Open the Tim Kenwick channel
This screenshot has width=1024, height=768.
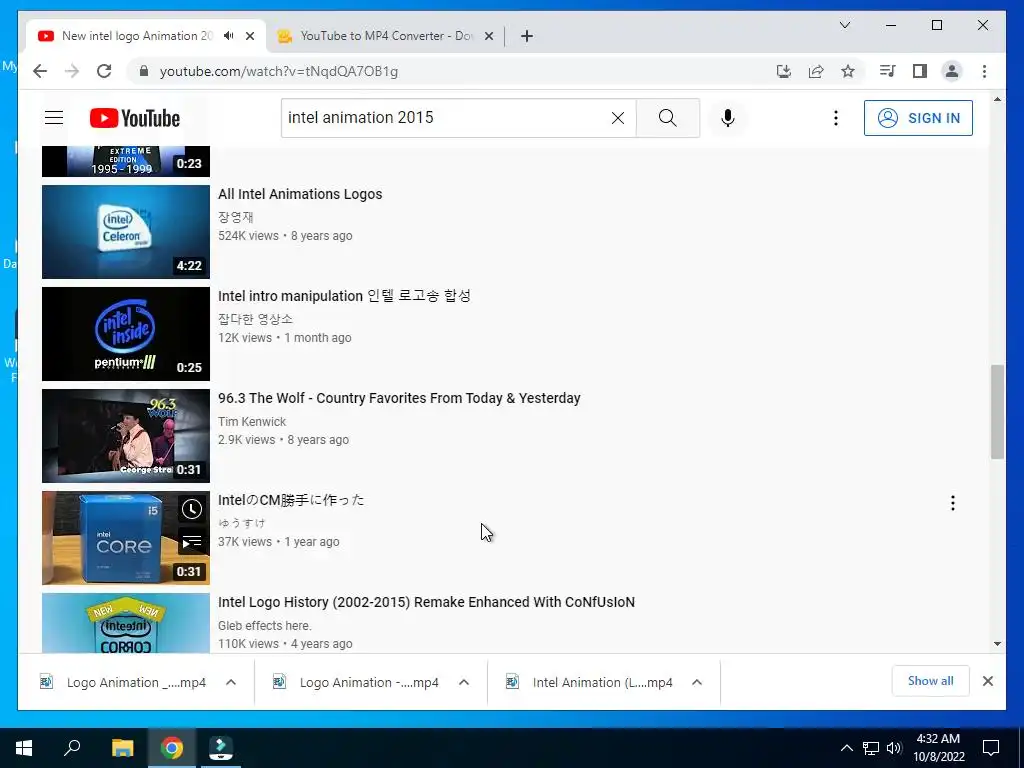click(x=252, y=422)
